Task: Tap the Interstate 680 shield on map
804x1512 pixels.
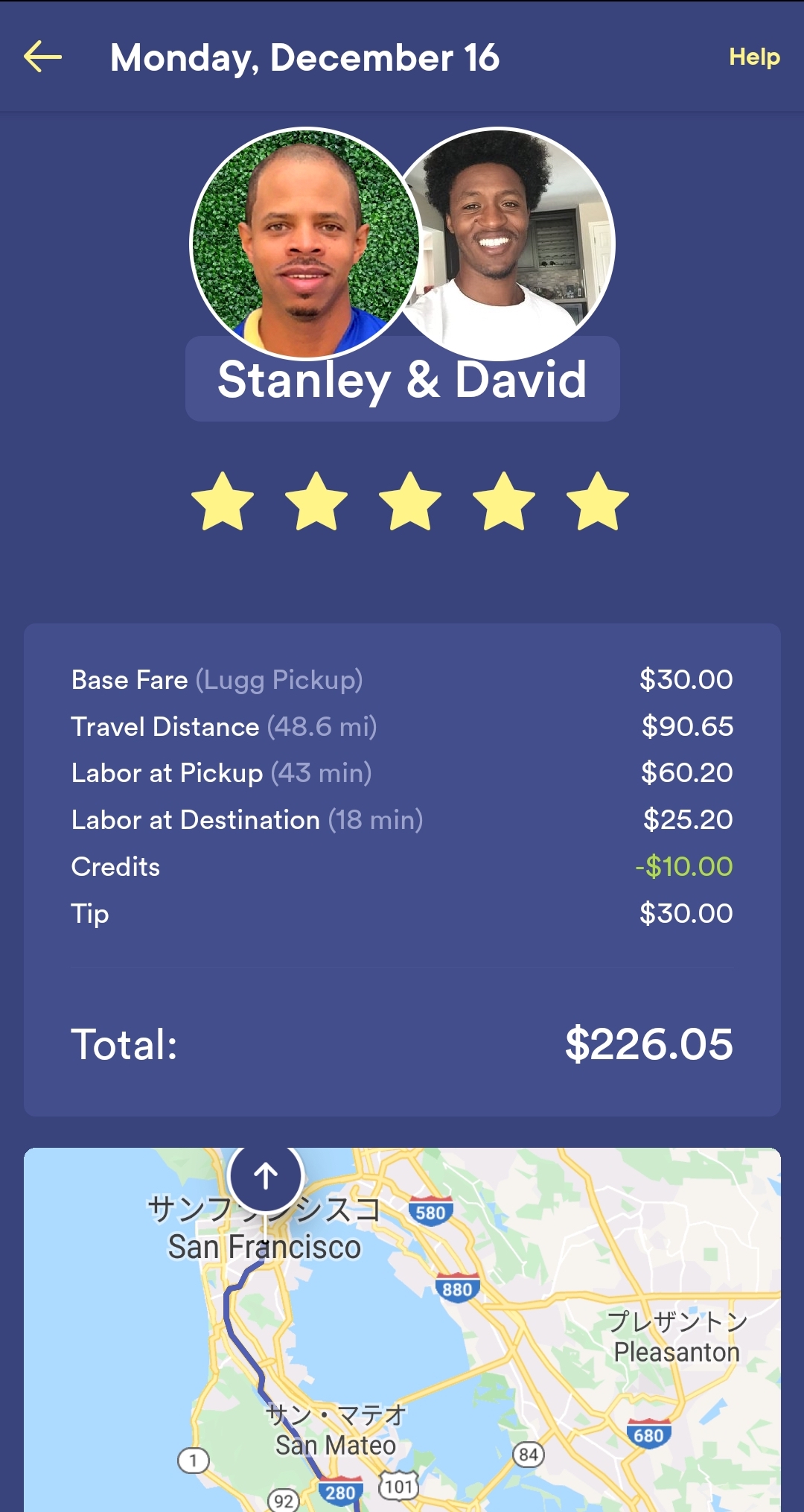Action: [648, 1435]
